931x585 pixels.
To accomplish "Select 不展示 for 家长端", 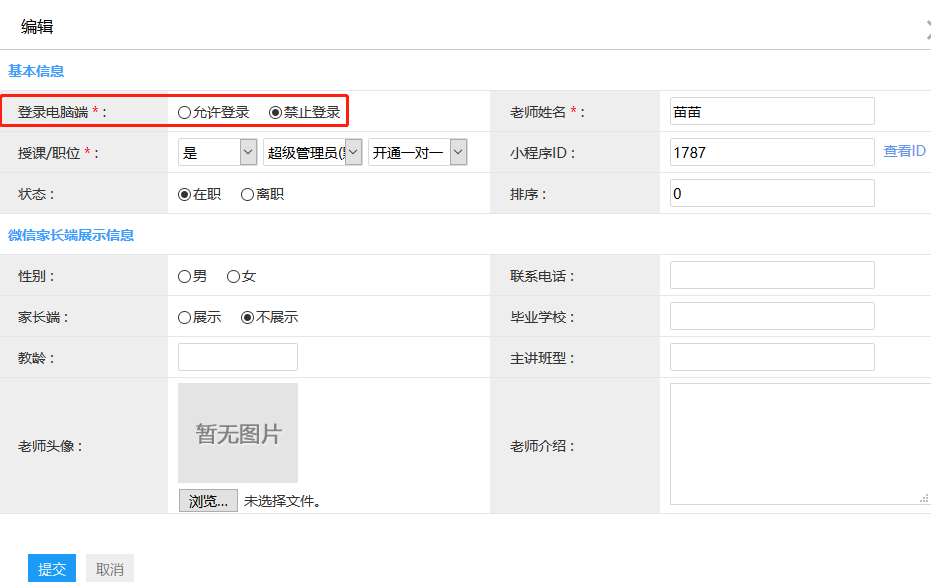I will pyautogui.click(x=247, y=317).
